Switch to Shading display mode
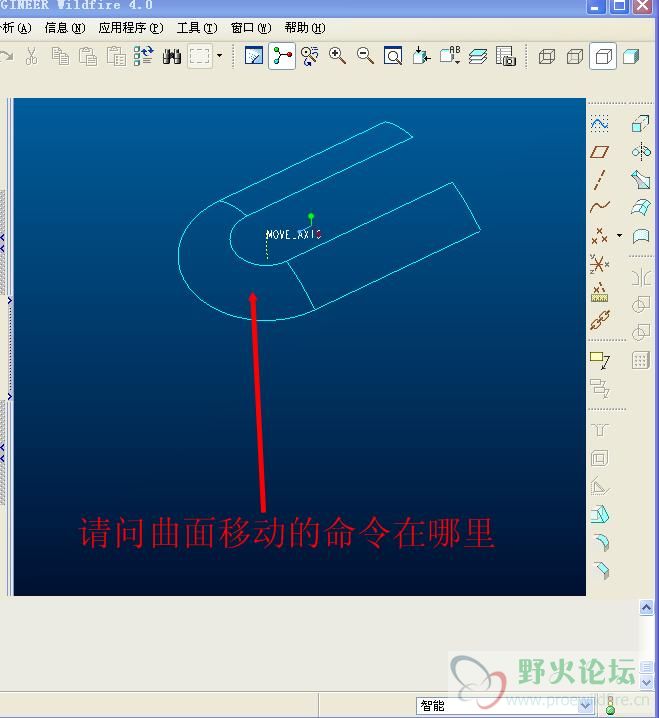 pyautogui.click(x=631, y=57)
